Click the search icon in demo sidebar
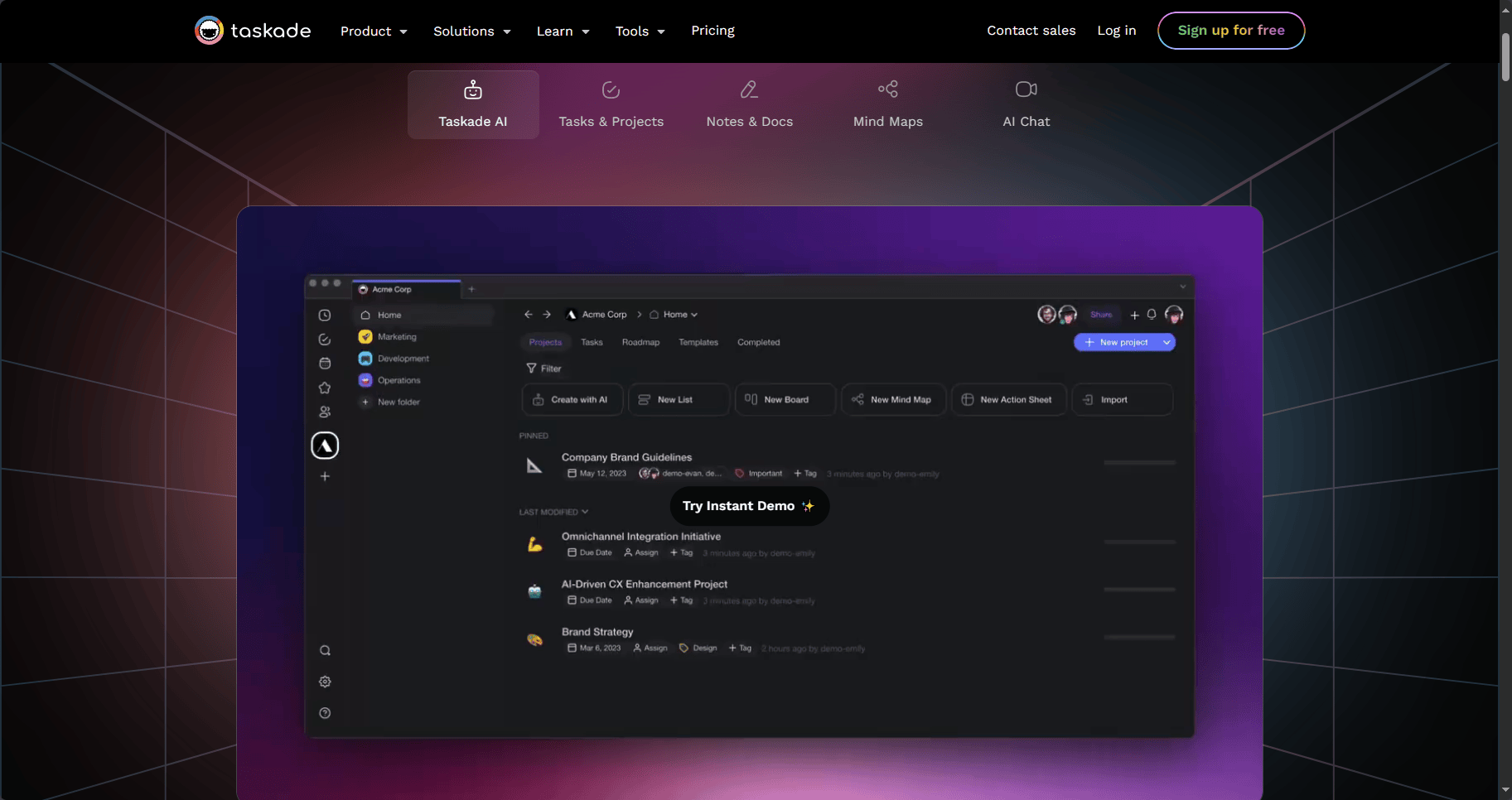This screenshot has width=1512, height=800. (325, 651)
